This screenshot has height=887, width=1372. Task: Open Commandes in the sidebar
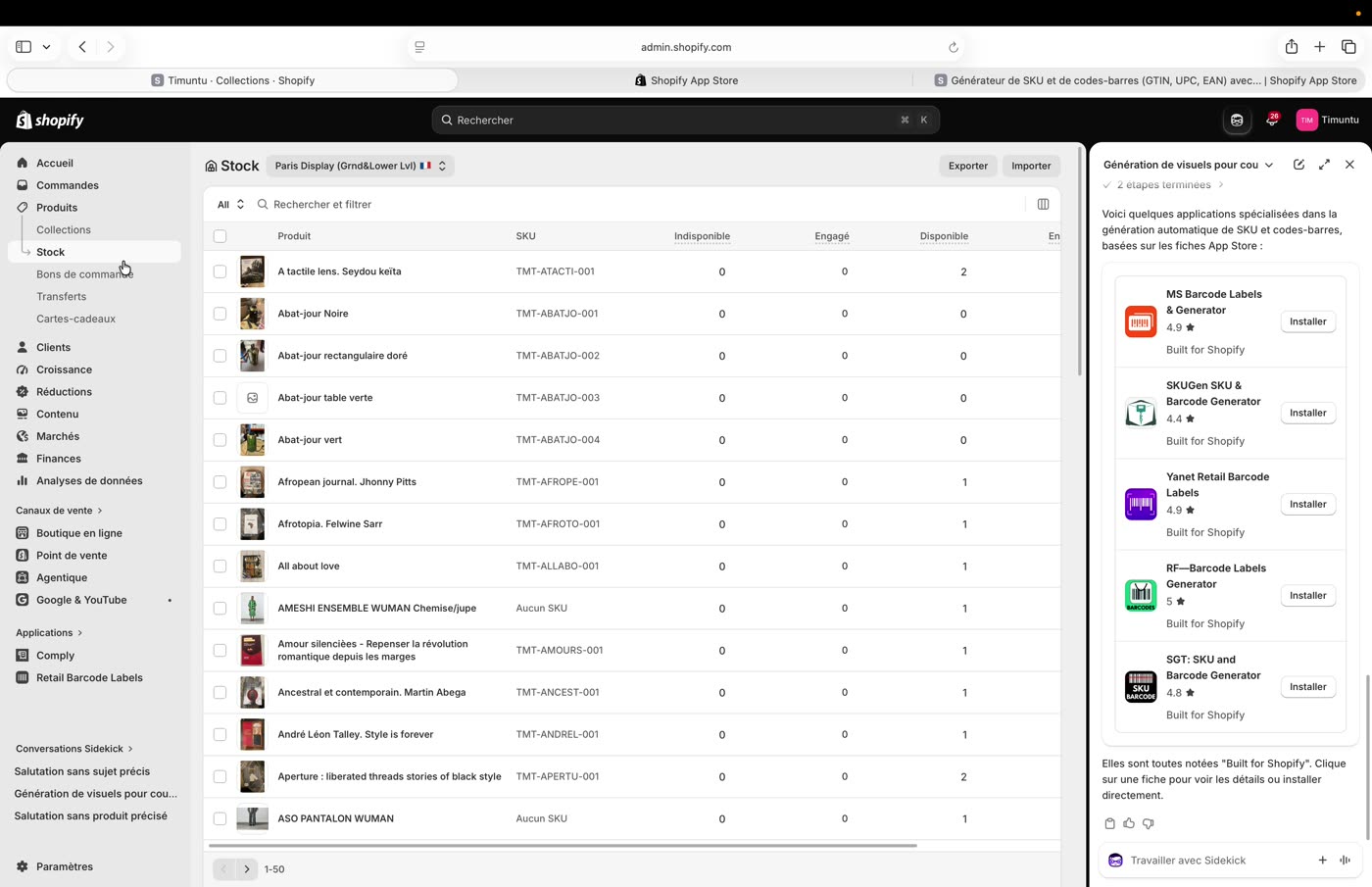[68, 185]
